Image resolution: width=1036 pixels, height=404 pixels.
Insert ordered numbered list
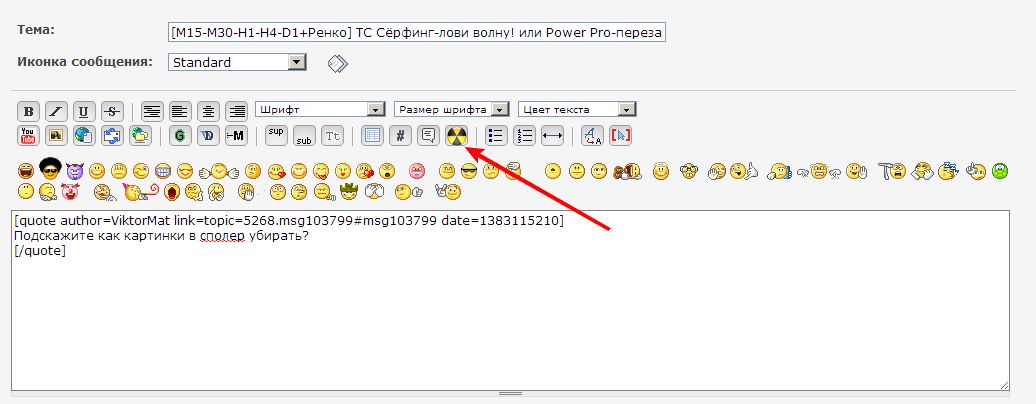pyautogui.click(x=524, y=136)
